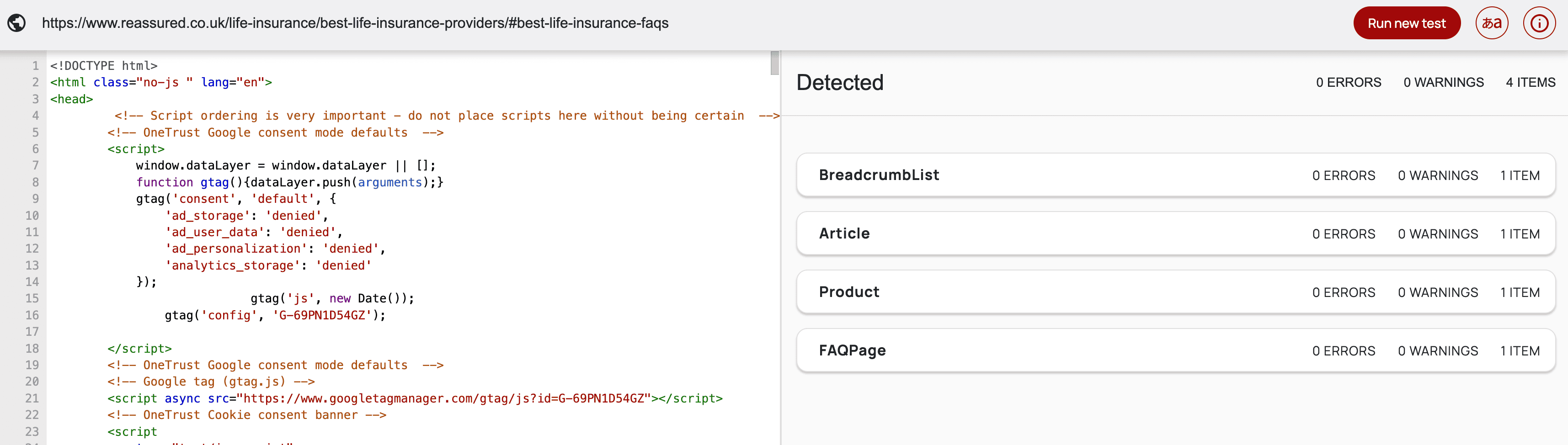Click the 'OneTrust Cookie consent banner' comment line

pyautogui.click(x=246, y=415)
